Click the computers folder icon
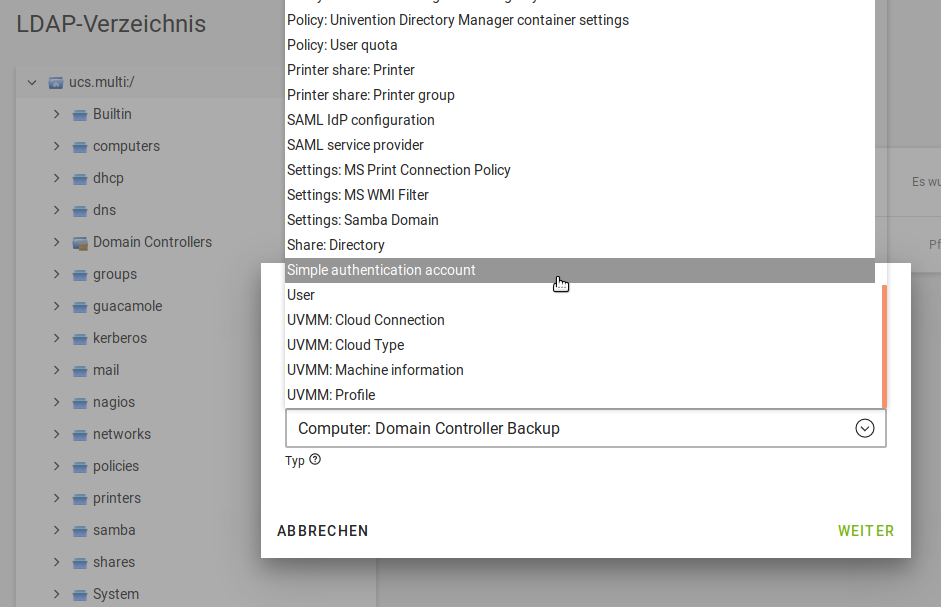 tap(80, 146)
